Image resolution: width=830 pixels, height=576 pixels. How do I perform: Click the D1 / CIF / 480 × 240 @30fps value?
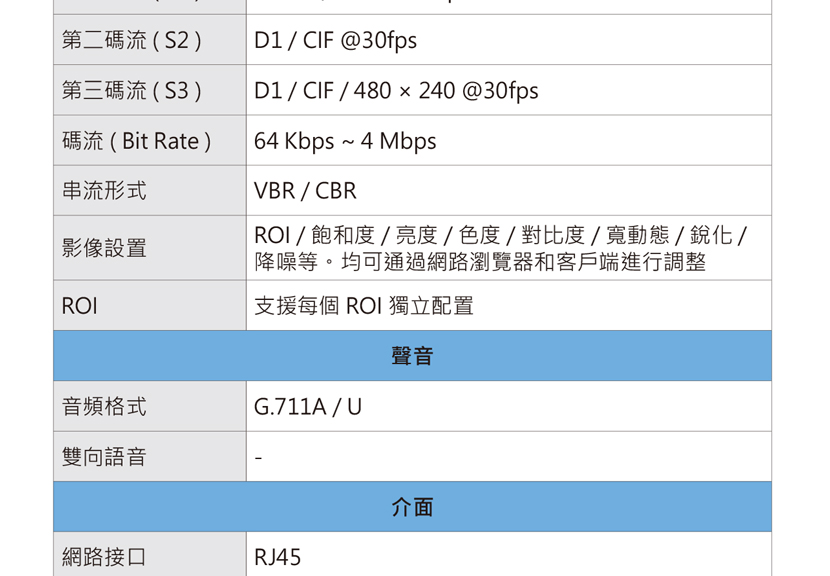click(396, 91)
